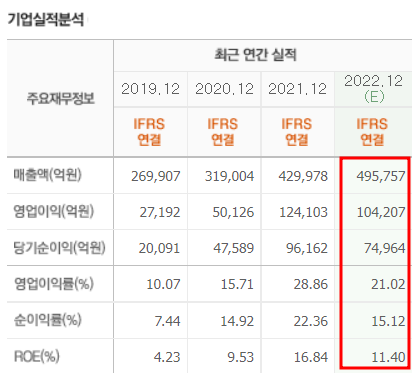412x373 pixels.
Task: Select net income value 20,091
Action: pyautogui.click(x=159, y=248)
